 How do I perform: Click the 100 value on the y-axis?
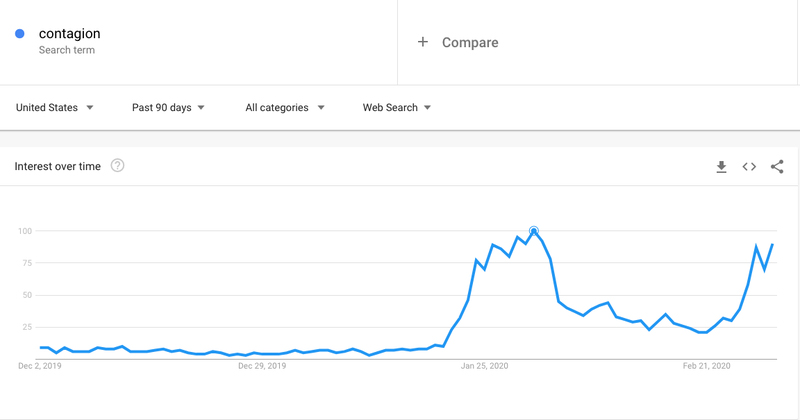tap(25, 231)
